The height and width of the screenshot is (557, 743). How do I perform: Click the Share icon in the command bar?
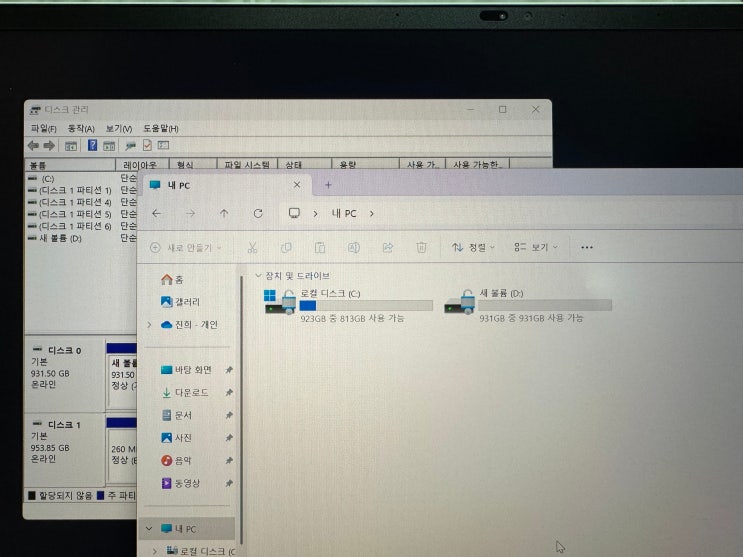coord(388,247)
